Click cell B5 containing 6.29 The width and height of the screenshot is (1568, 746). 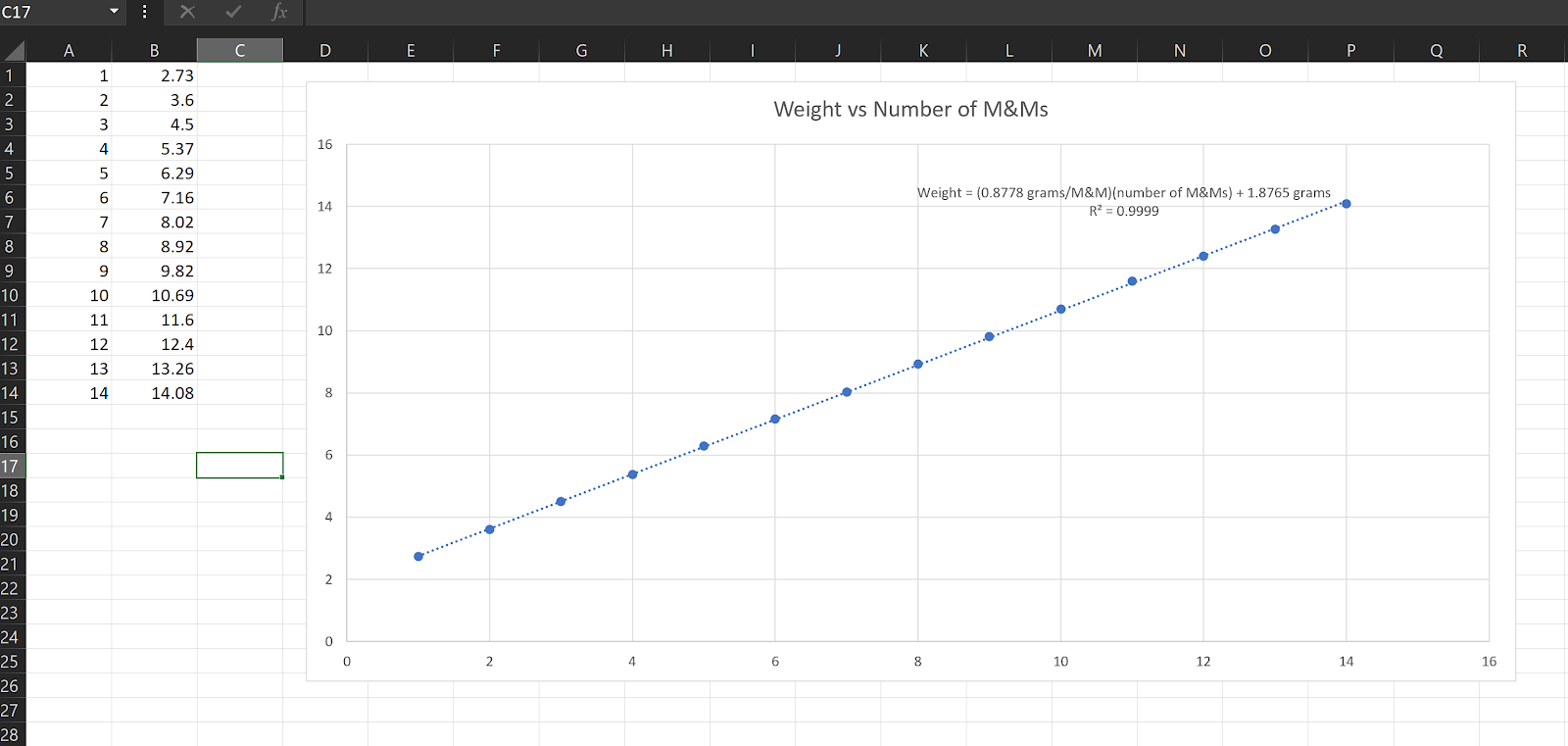coord(154,174)
